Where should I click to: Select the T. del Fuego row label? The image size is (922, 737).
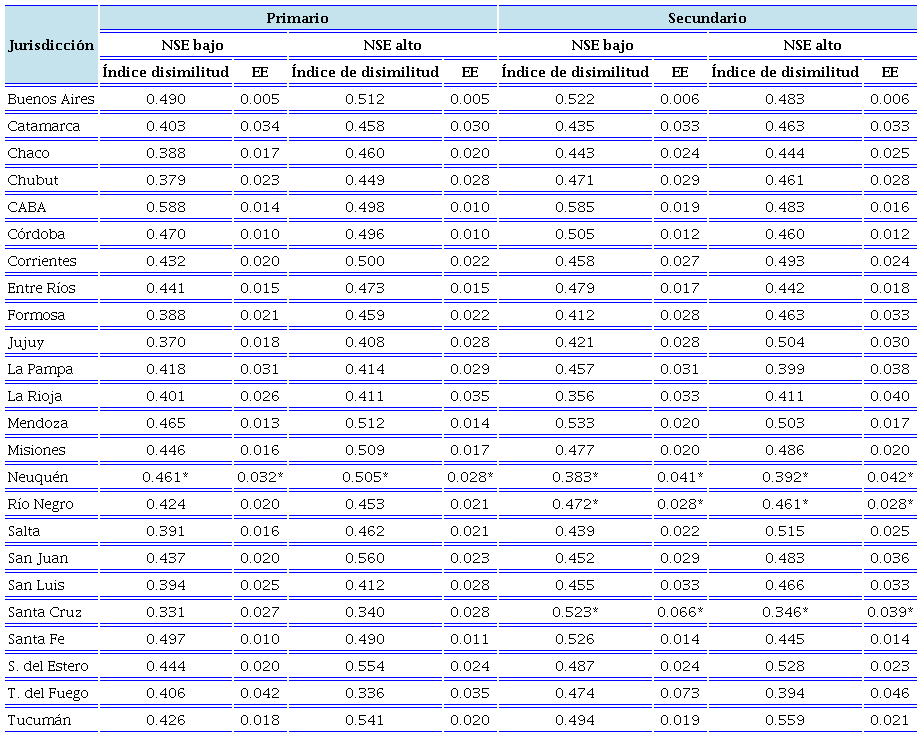point(47,693)
